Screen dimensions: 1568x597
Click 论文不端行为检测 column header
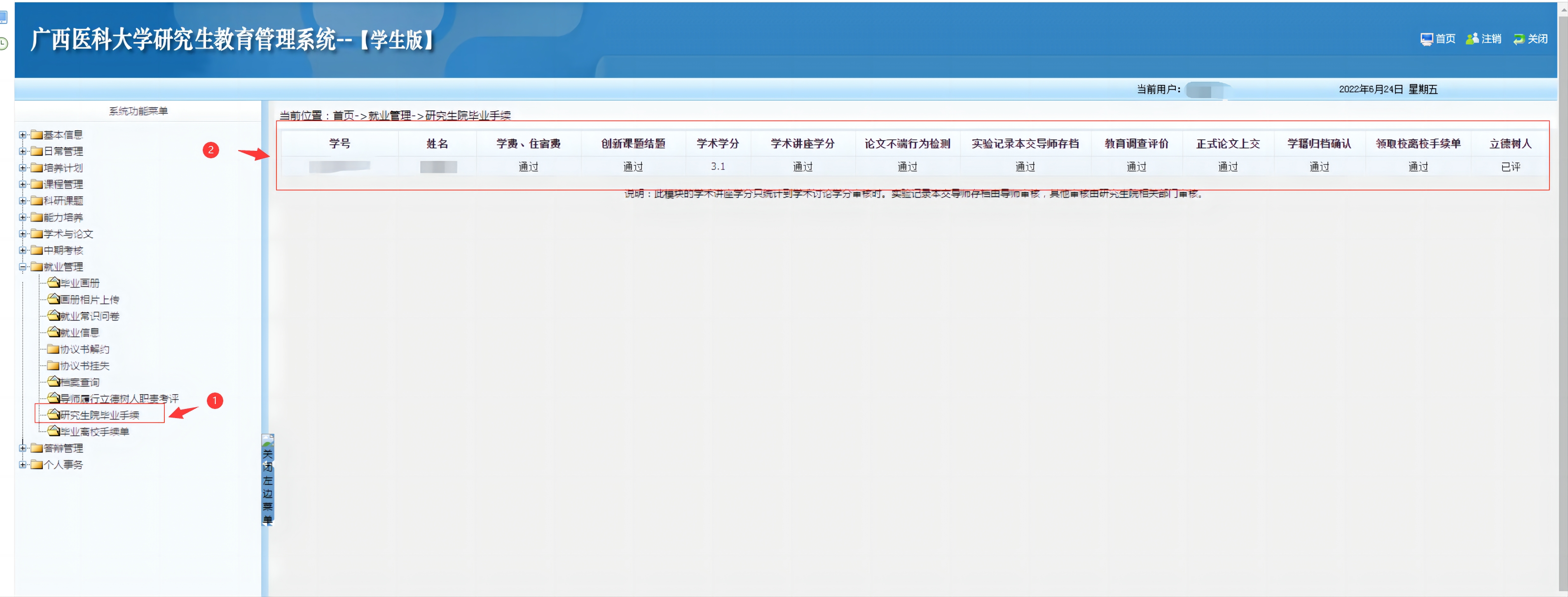tap(907, 144)
